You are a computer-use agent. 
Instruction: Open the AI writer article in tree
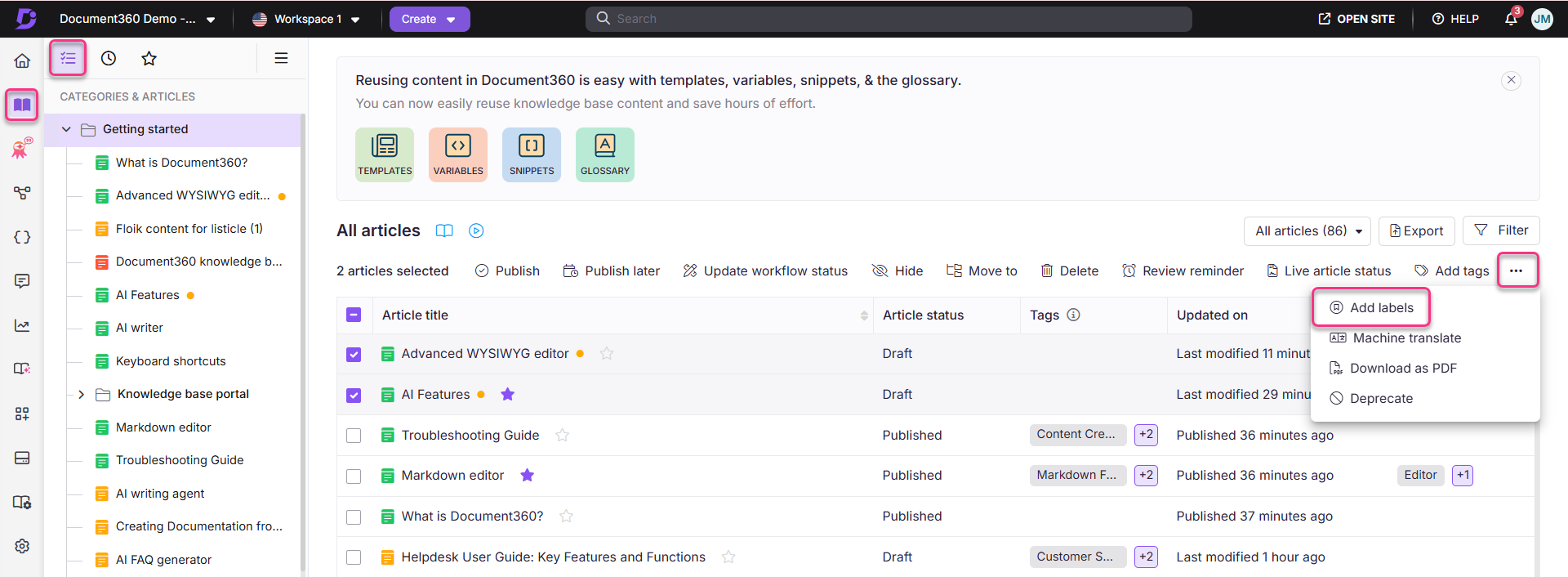(140, 328)
